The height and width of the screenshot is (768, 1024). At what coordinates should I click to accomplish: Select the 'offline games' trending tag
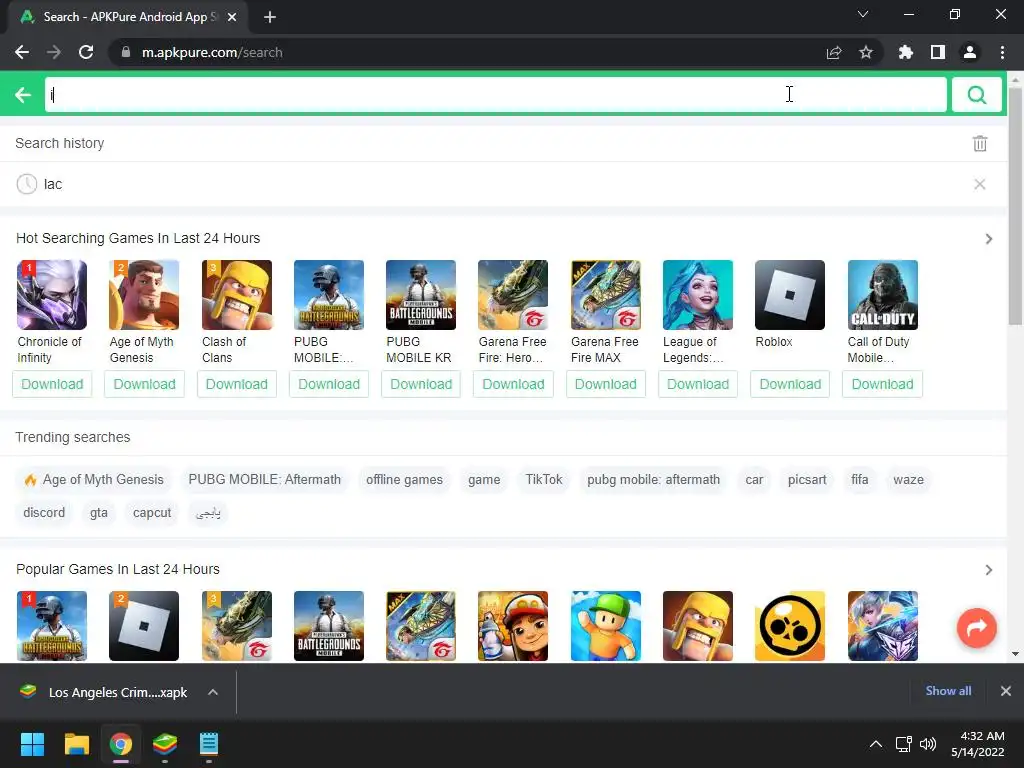coord(404,480)
